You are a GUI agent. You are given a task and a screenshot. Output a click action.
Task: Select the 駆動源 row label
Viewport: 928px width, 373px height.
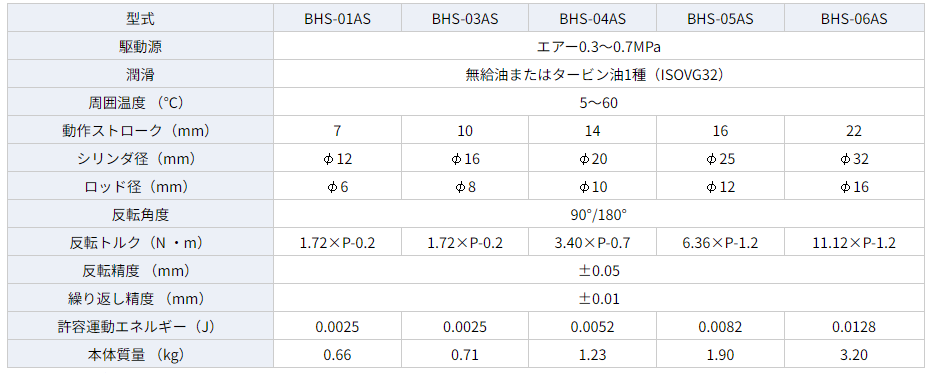(x=140, y=47)
